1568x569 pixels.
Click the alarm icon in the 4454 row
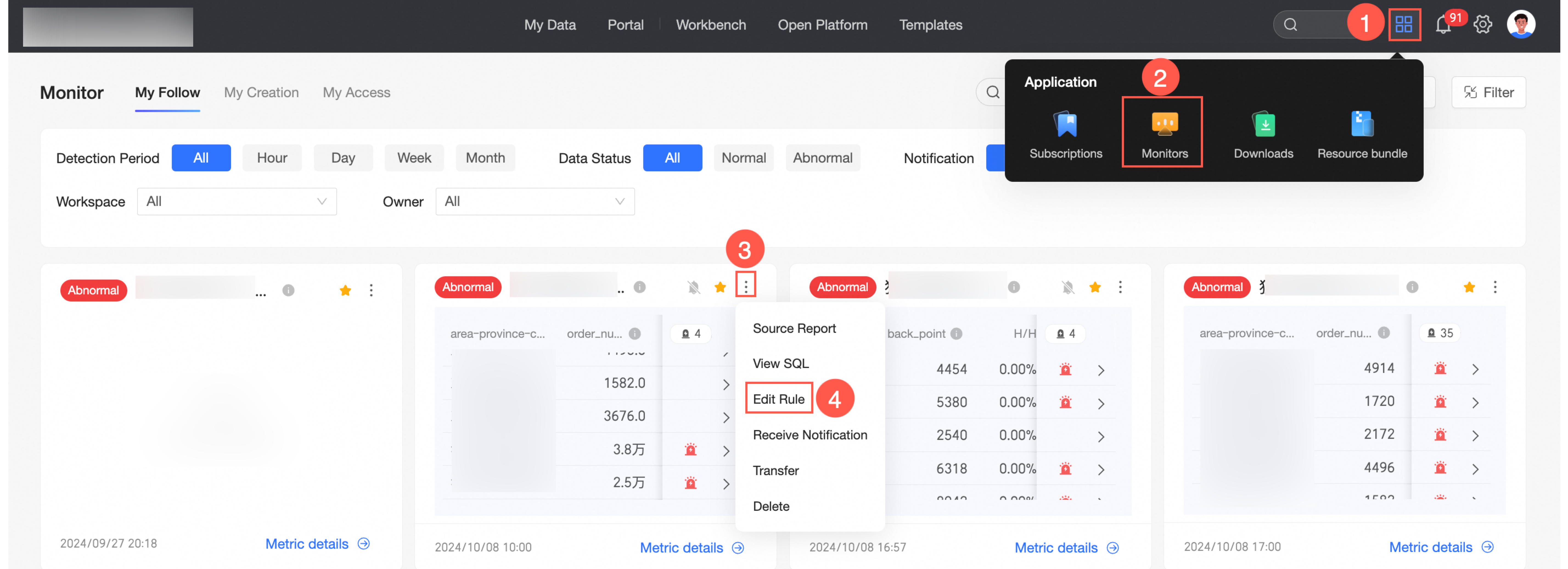pyautogui.click(x=1065, y=369)
